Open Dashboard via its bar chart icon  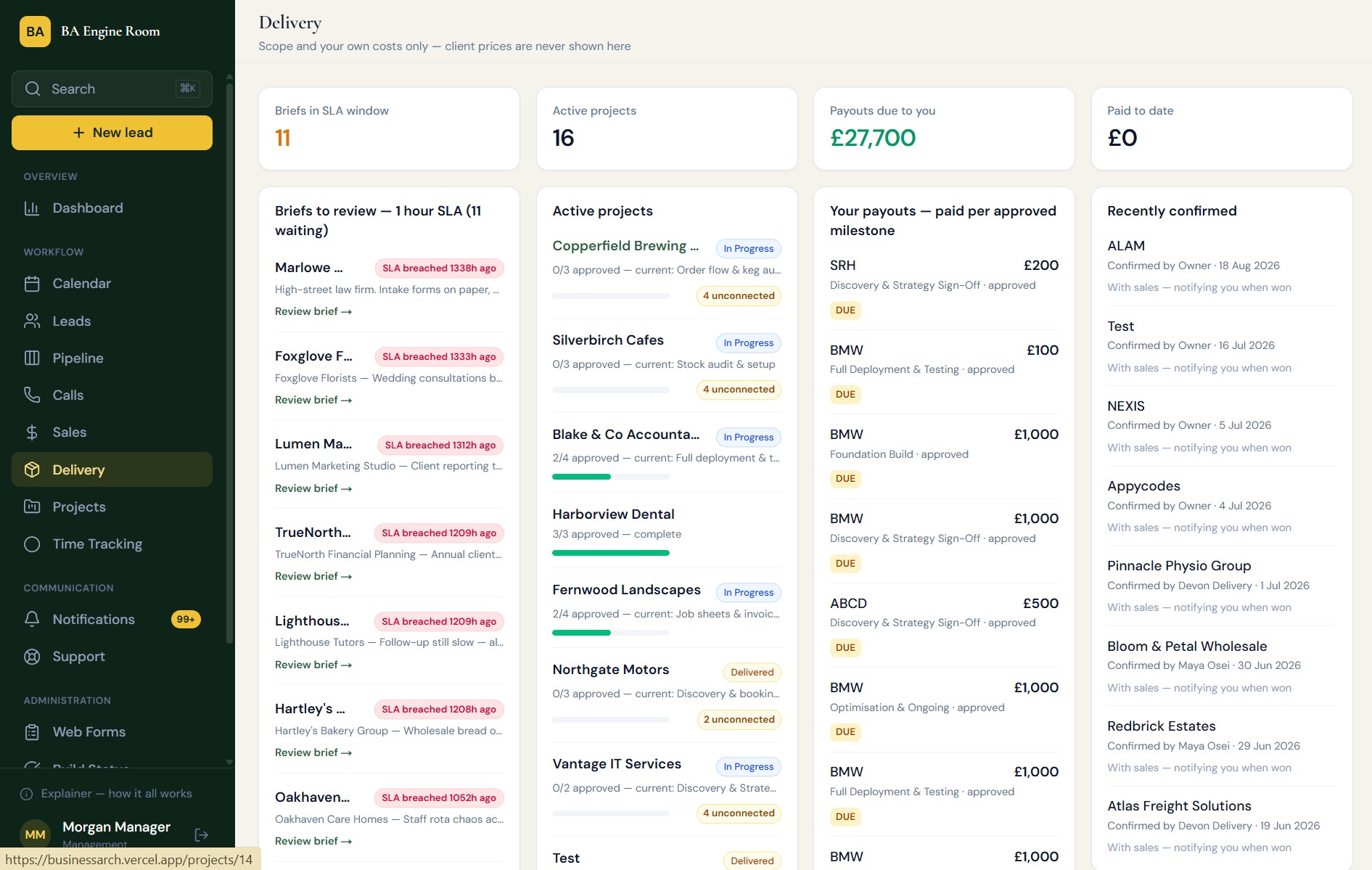[32, 208]
